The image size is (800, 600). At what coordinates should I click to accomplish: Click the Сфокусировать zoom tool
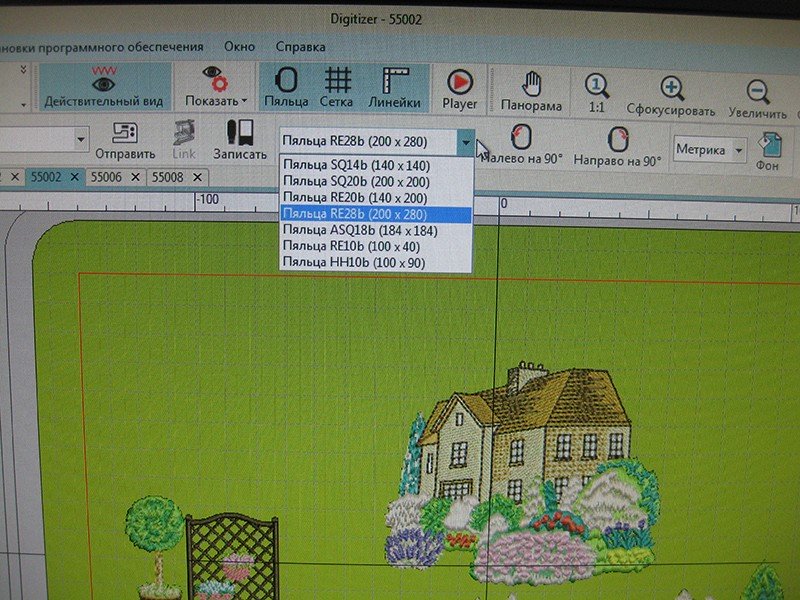point(671,96)
